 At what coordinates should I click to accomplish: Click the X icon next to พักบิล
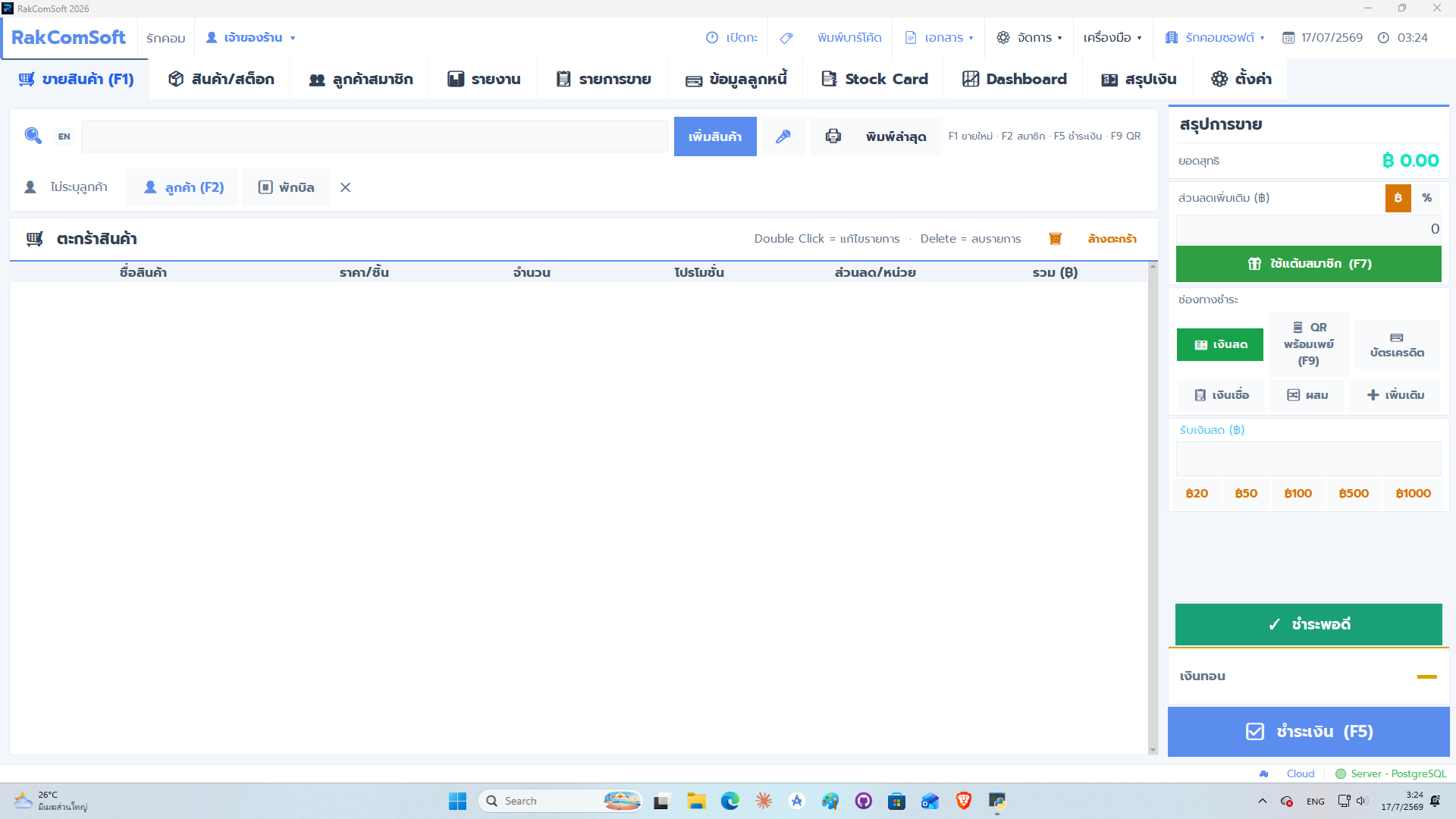[x=345, y=187]
